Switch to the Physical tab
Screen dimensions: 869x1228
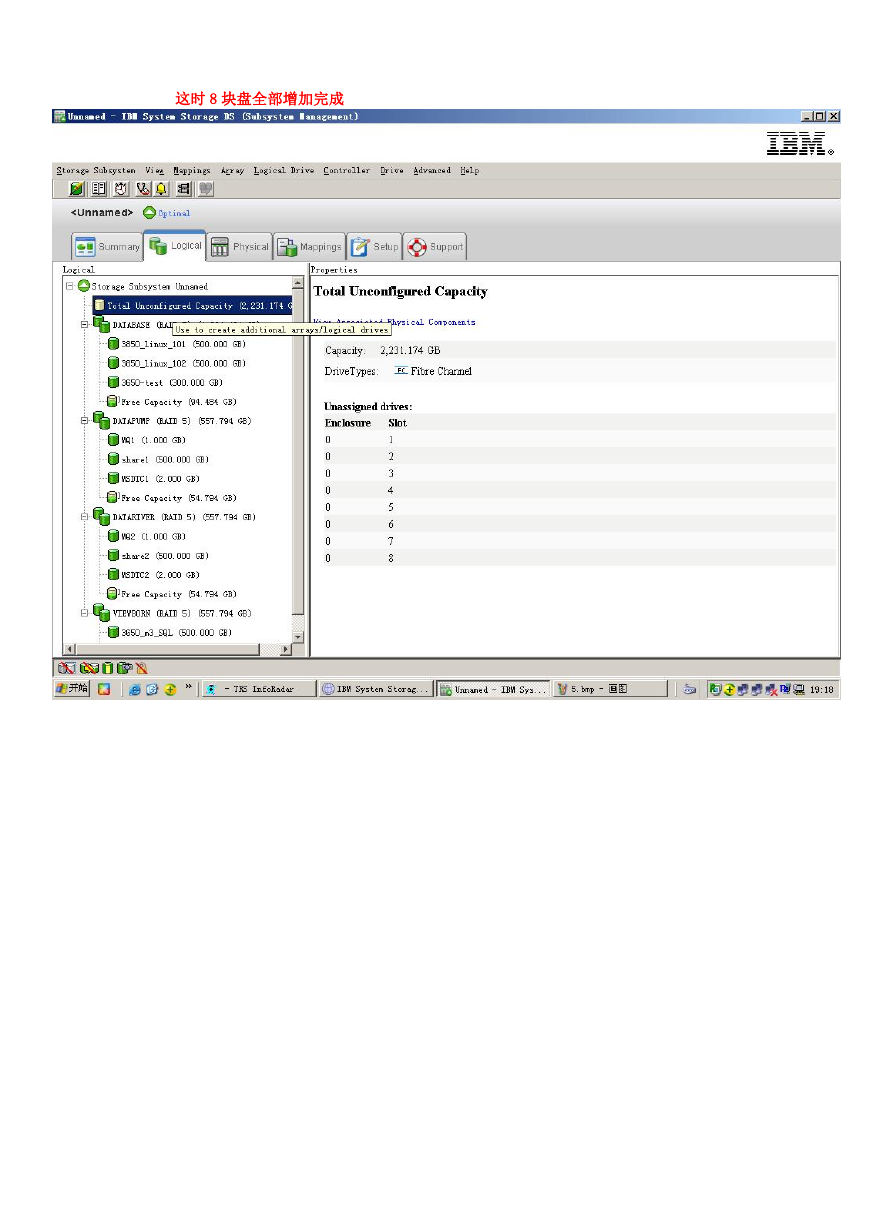point(240,247)
